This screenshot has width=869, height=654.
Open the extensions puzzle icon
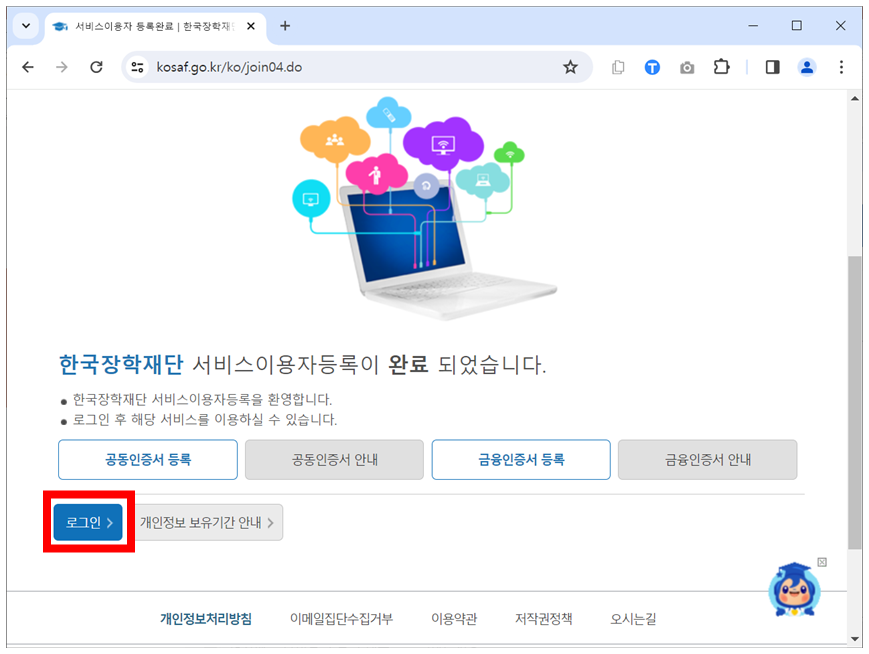(x=721, y=67)
